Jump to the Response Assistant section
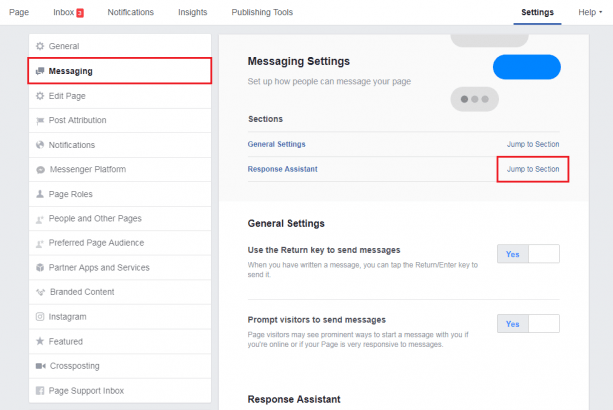 [533, 169]
